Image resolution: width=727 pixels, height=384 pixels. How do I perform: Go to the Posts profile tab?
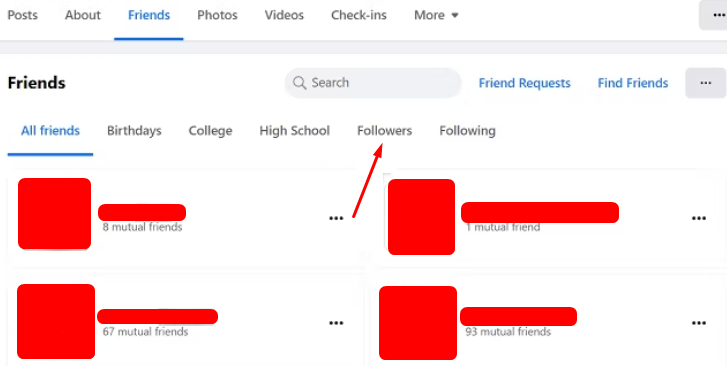(x=22, y=15)
